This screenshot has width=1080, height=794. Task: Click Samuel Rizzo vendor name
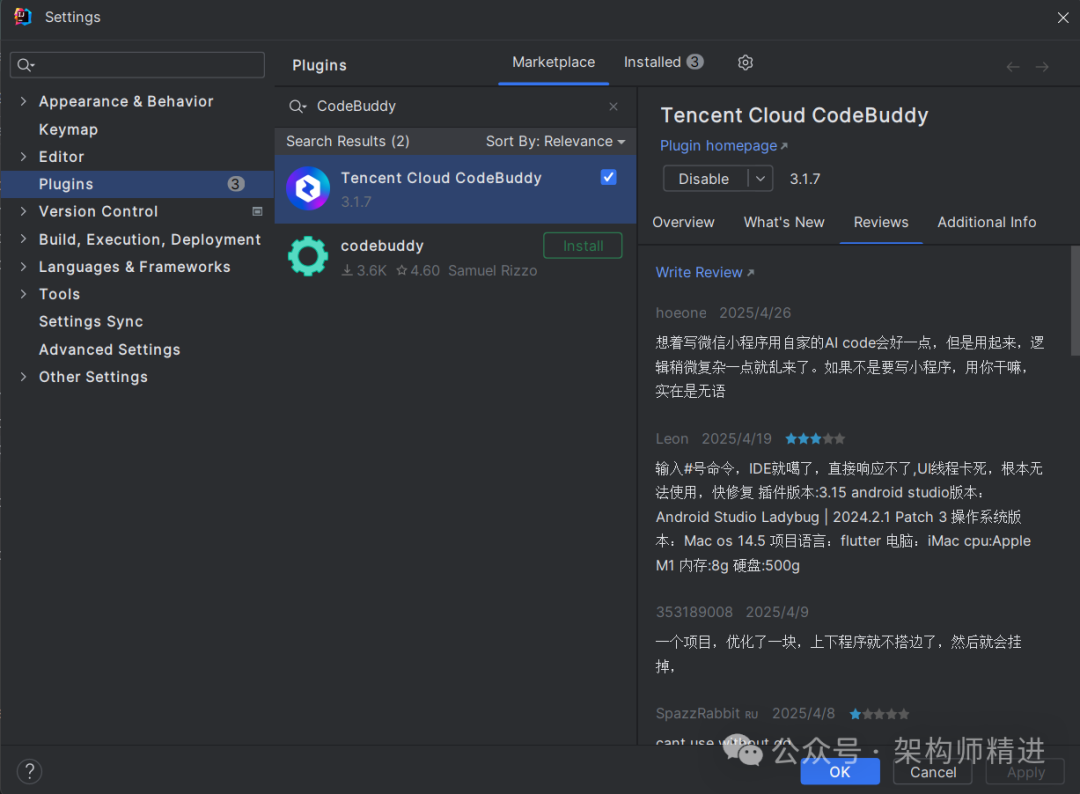pos(492,271)
